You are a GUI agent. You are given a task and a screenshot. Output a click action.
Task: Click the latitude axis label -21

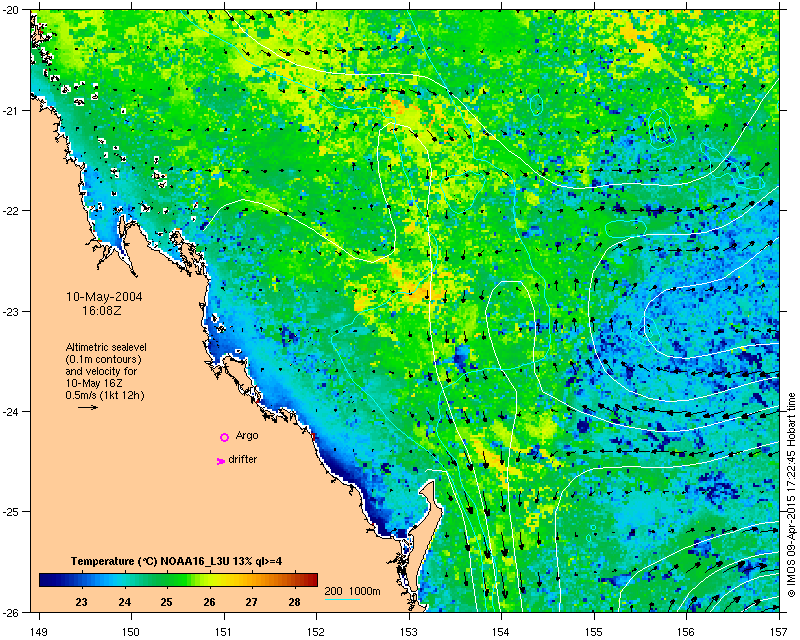[10, 111]
